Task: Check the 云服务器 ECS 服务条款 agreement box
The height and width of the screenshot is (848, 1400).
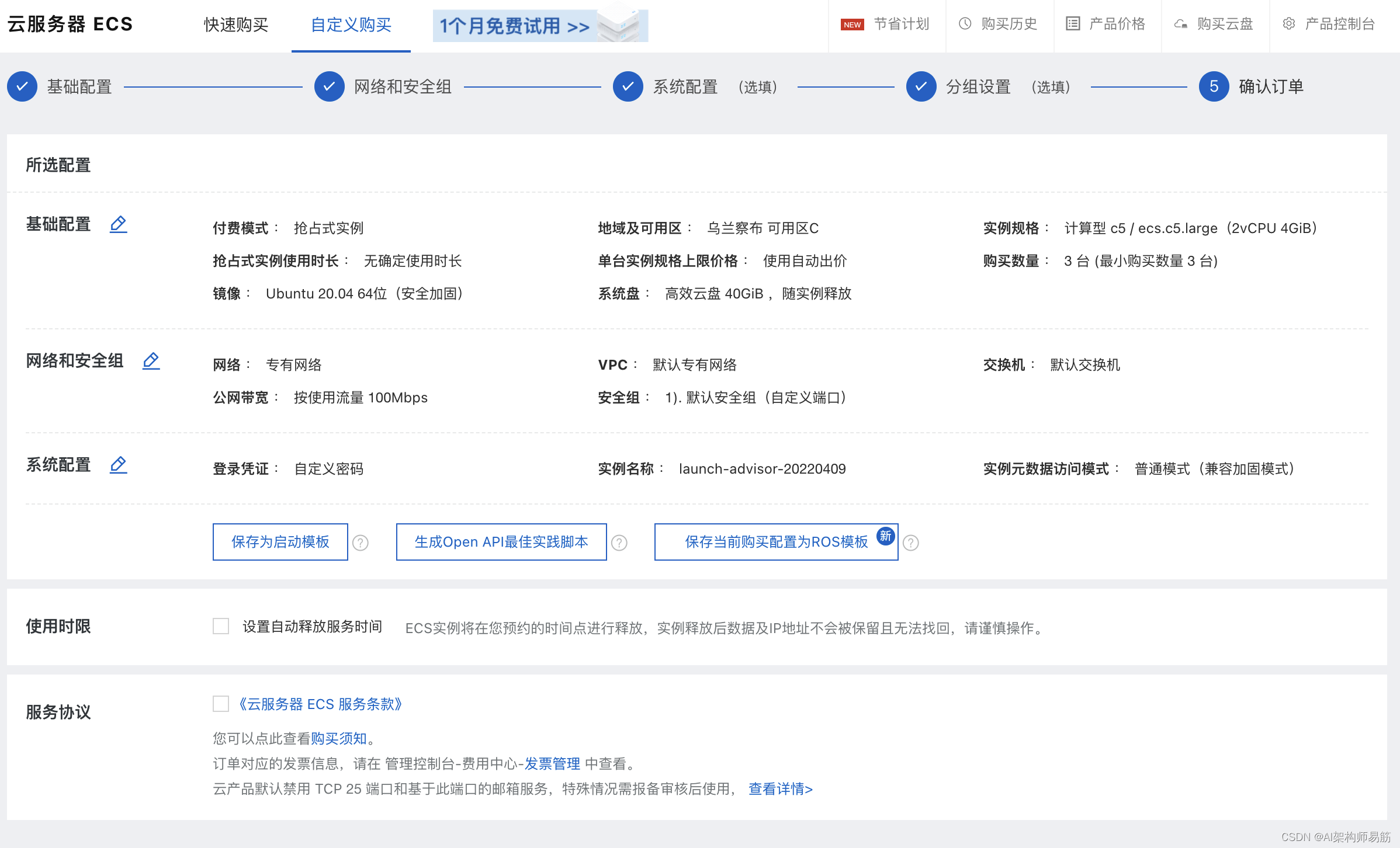Action: pyautogui.click(x=221, y=704)
